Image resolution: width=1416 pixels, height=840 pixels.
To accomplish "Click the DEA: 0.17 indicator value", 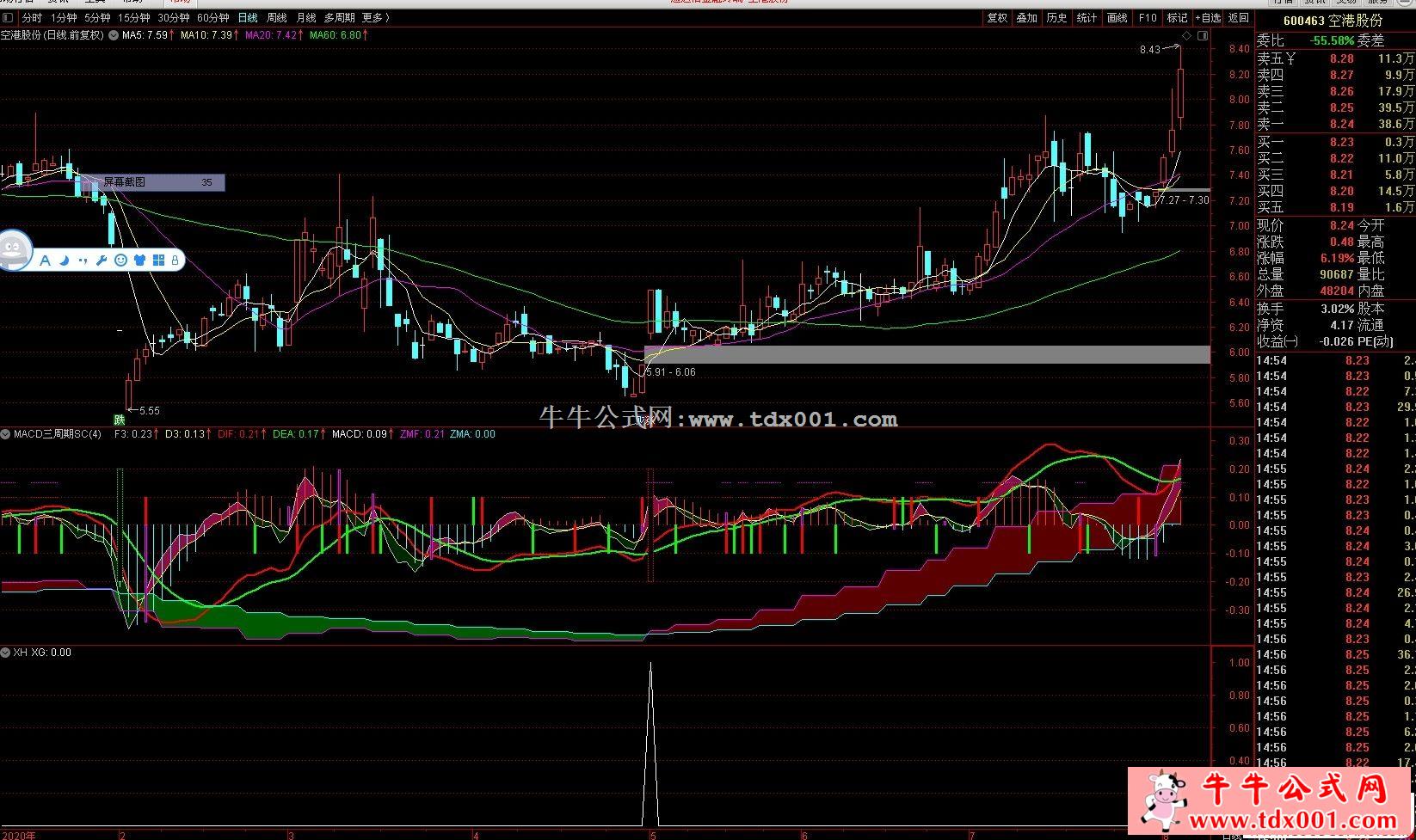I will (x=299, y=434).
